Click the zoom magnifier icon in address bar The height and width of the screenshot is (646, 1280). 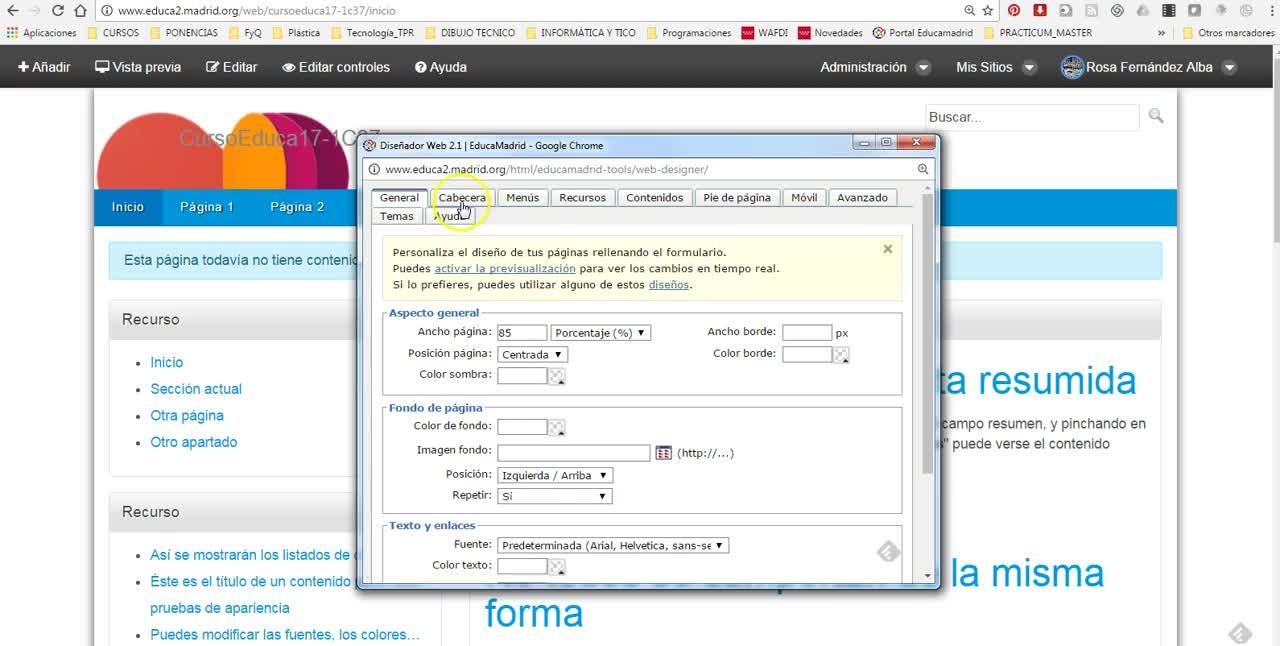click(969, 10)
